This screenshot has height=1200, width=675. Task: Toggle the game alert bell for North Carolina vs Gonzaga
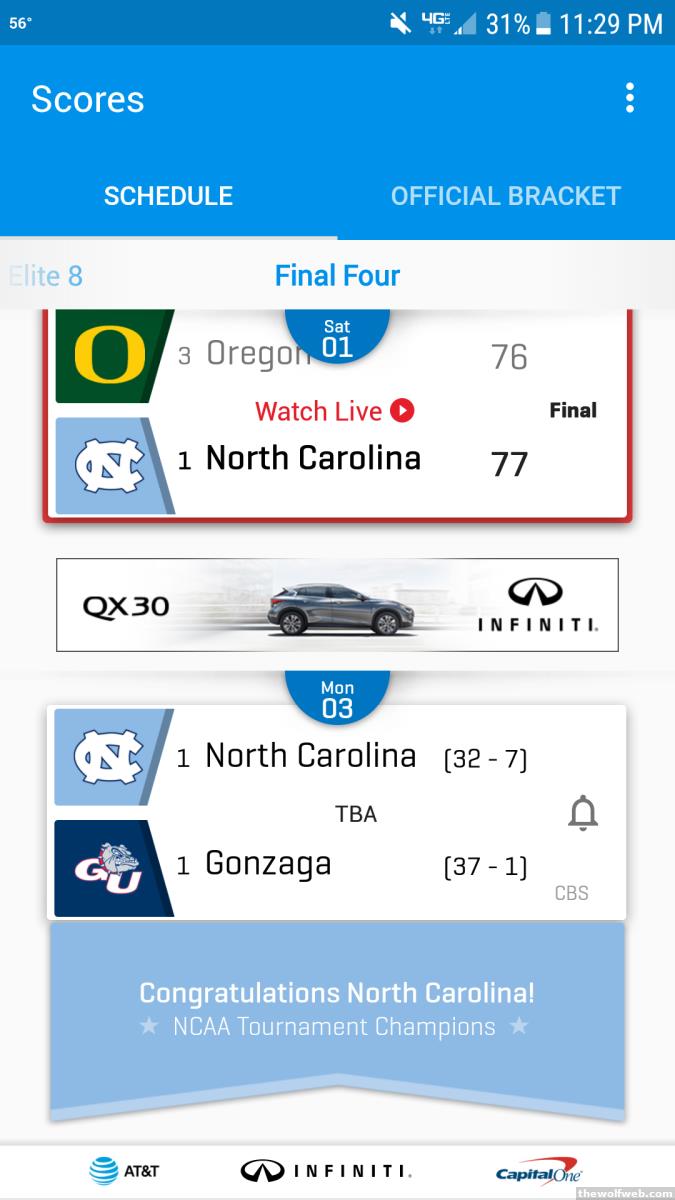click(582, 815)
